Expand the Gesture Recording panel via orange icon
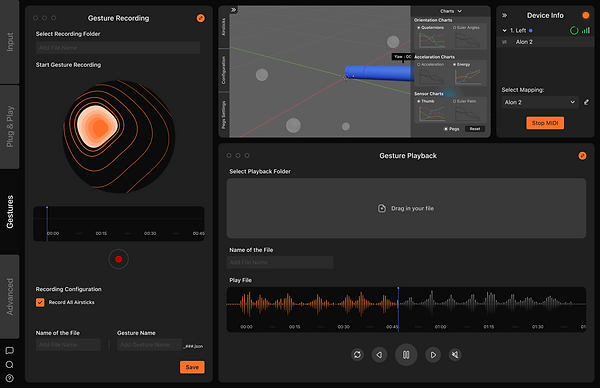Viewport: 600px width, 388px height. pyautogui.click(x=201, y=18)
